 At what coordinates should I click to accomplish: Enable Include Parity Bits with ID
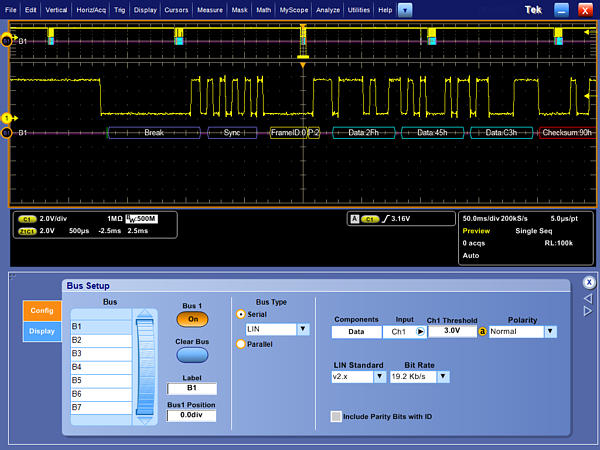(336, 415)
